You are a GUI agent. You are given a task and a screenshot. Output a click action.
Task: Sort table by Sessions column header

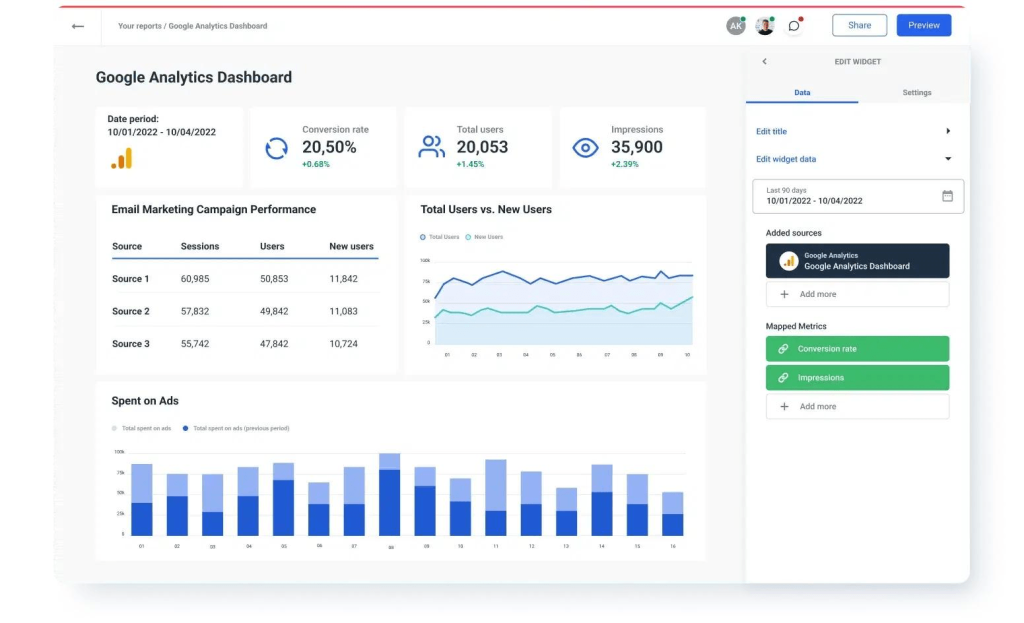[x=200, y=246]
